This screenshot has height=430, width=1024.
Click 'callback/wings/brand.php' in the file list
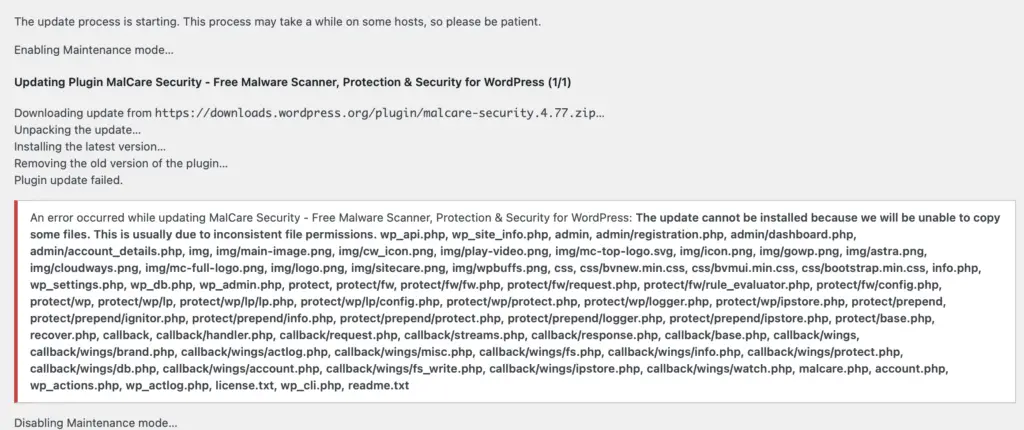pyautogui.click(x=102, y=352)
